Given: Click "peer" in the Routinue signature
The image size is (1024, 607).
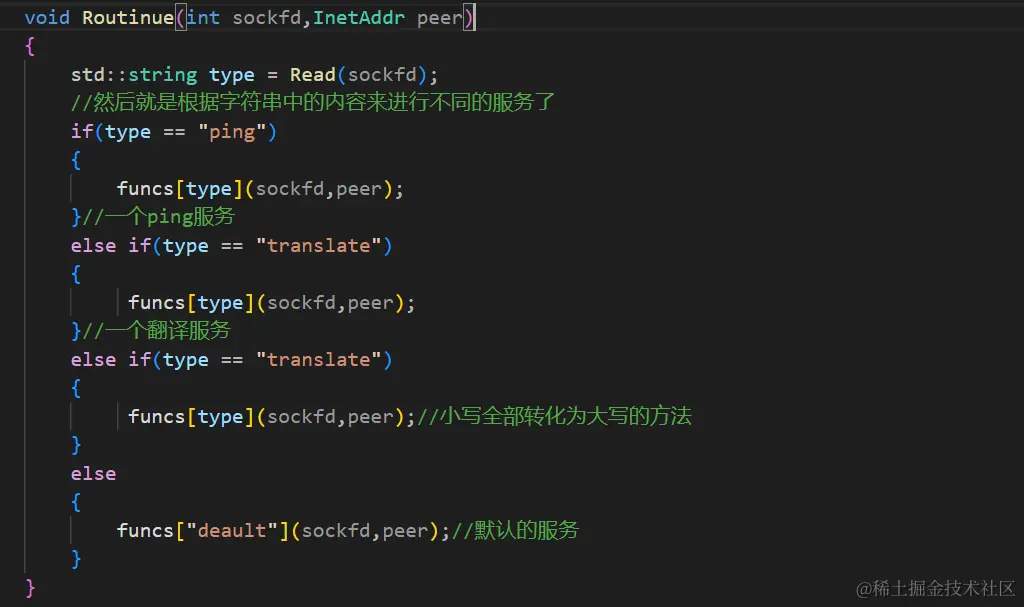Looking at the screenshot, I should (x=440, y=18).
